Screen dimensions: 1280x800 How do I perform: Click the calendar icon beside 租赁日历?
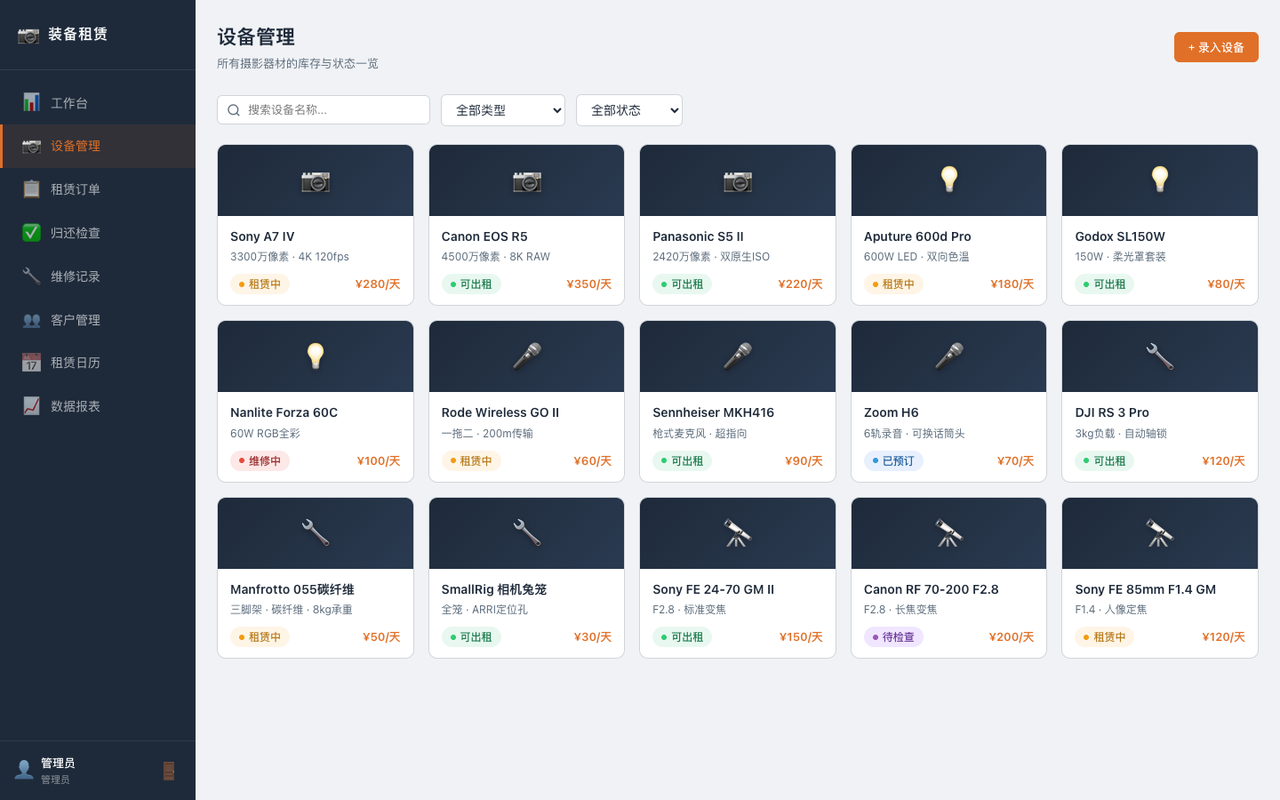pos(31,363)
